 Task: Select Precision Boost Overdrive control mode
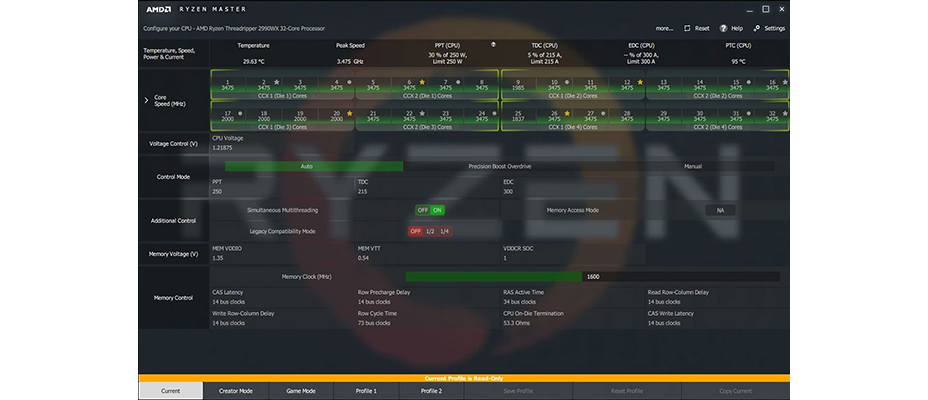(x=500, y=166)
